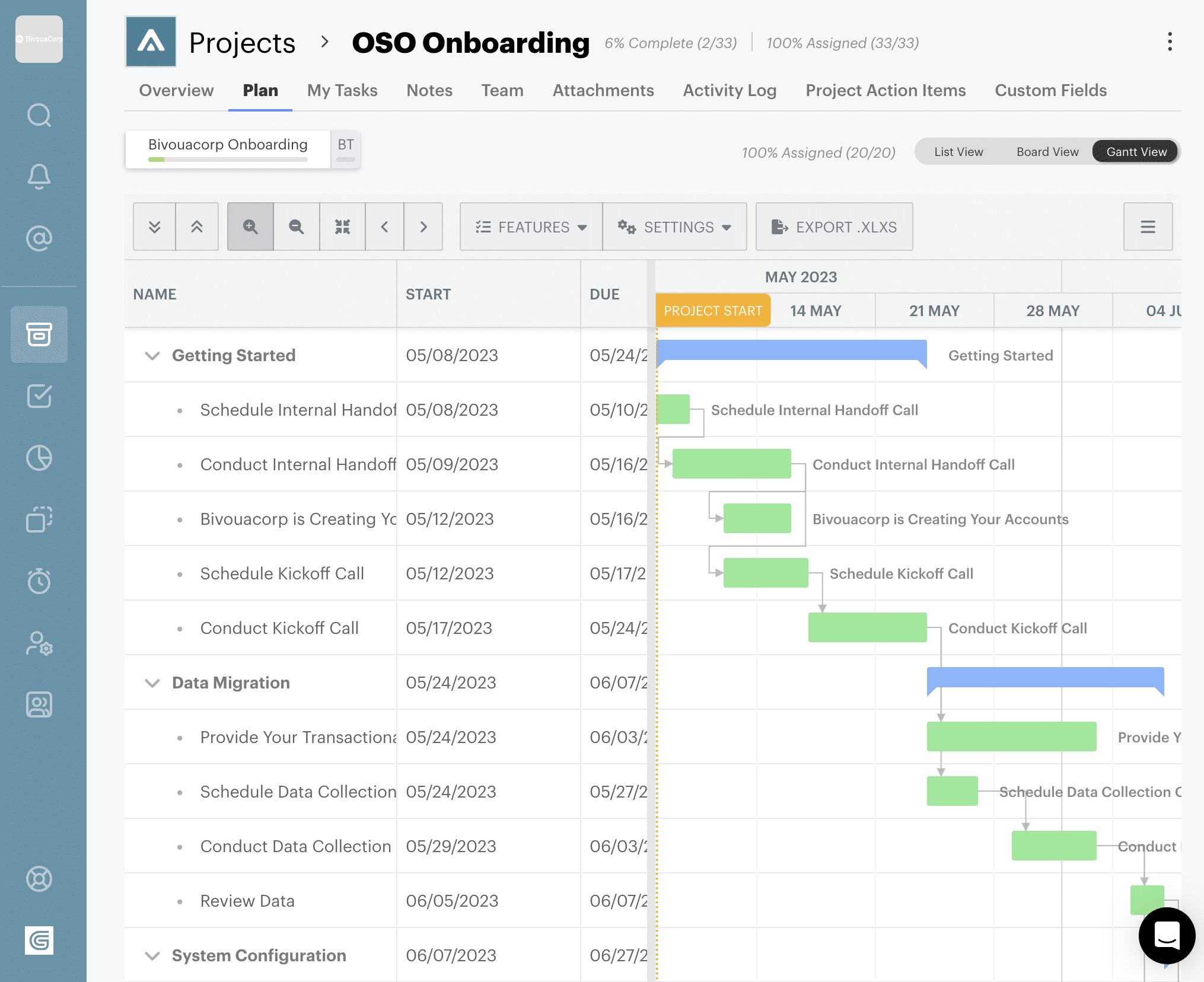Open search from the left sidebar
The width and height of the screenshot is (1204, 982).
pos(39,116)
